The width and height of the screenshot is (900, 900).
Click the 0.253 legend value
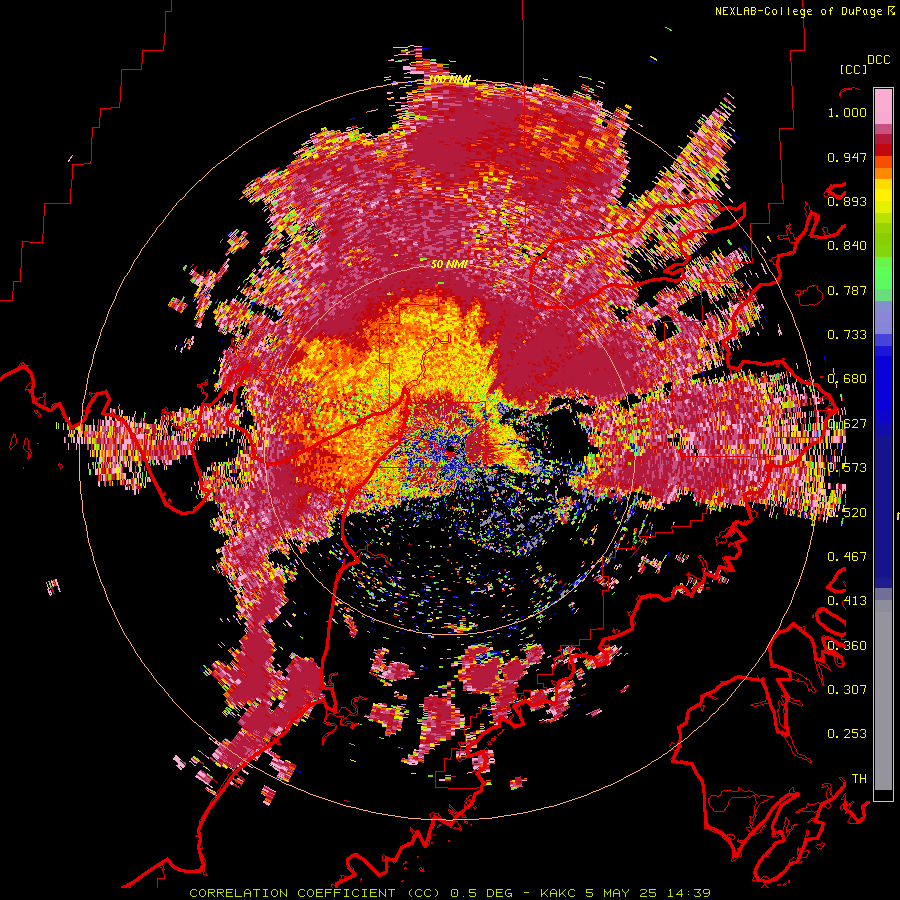point(847,734)
